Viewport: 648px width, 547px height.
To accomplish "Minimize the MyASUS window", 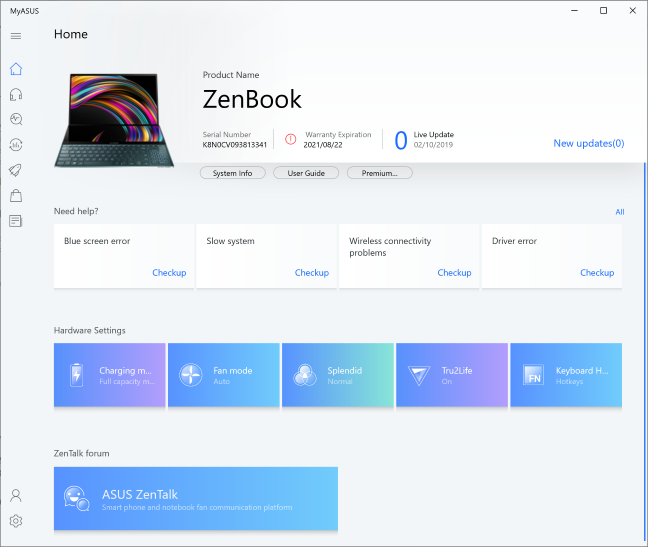I will [x=574, y=11].
